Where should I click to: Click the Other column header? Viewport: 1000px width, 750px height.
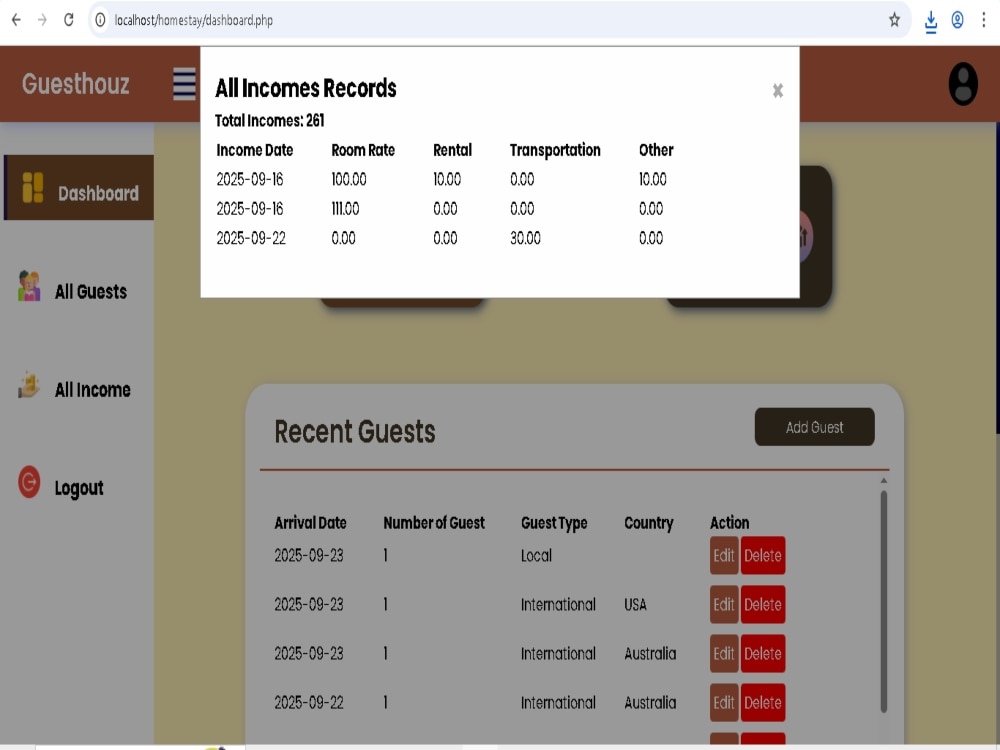click(656, 150)
